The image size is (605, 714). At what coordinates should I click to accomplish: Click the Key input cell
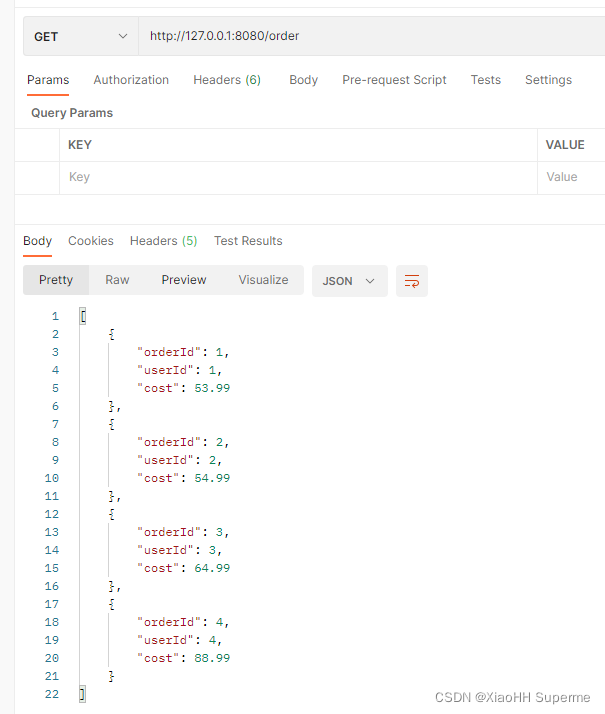click(298, 177)
